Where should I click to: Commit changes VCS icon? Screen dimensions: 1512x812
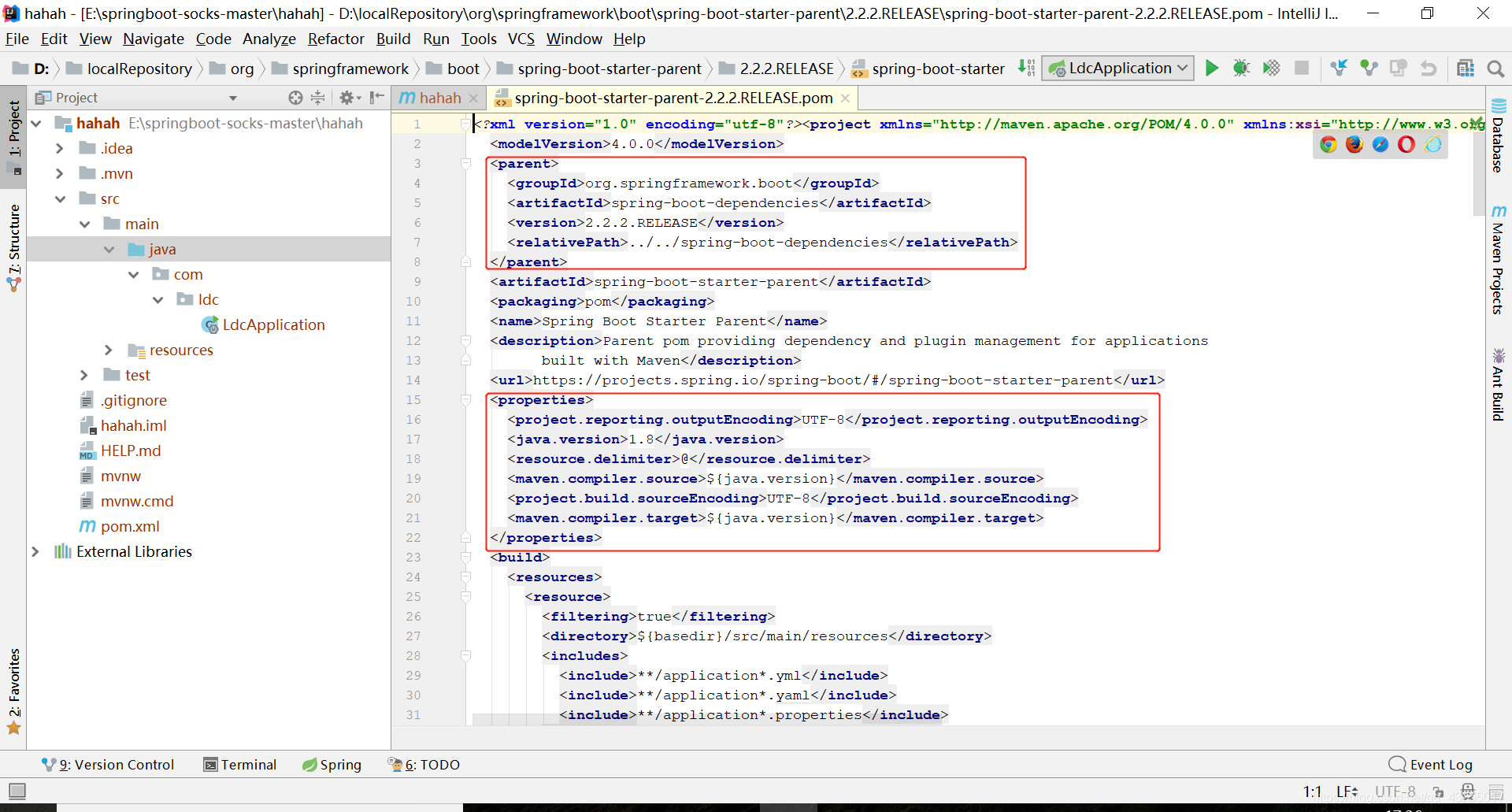coord(1369,69)
